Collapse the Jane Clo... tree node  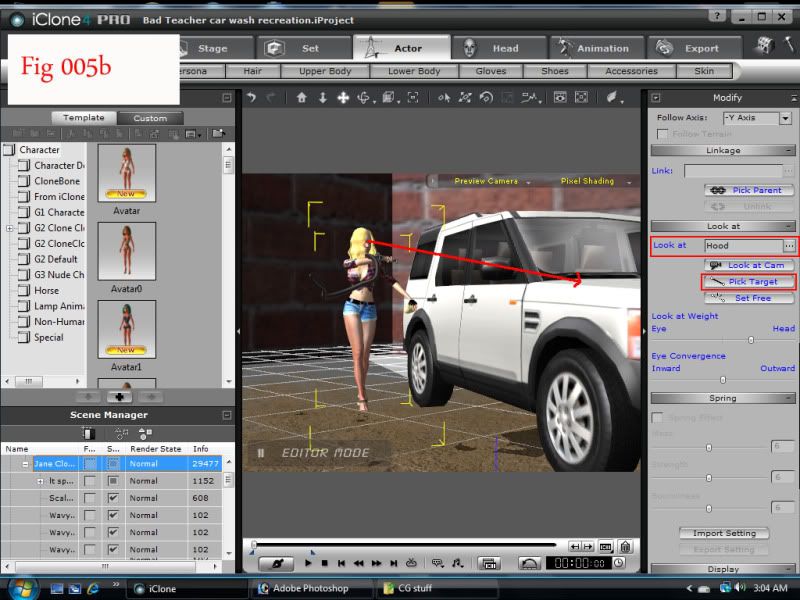pyautogui.click(x=26, y=464)
